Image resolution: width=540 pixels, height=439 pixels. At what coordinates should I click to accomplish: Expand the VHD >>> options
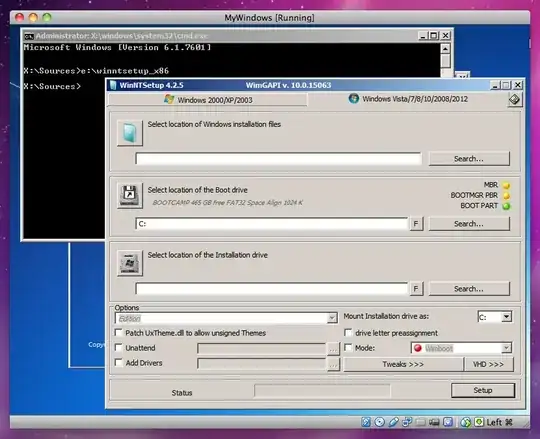coord(488,364)
